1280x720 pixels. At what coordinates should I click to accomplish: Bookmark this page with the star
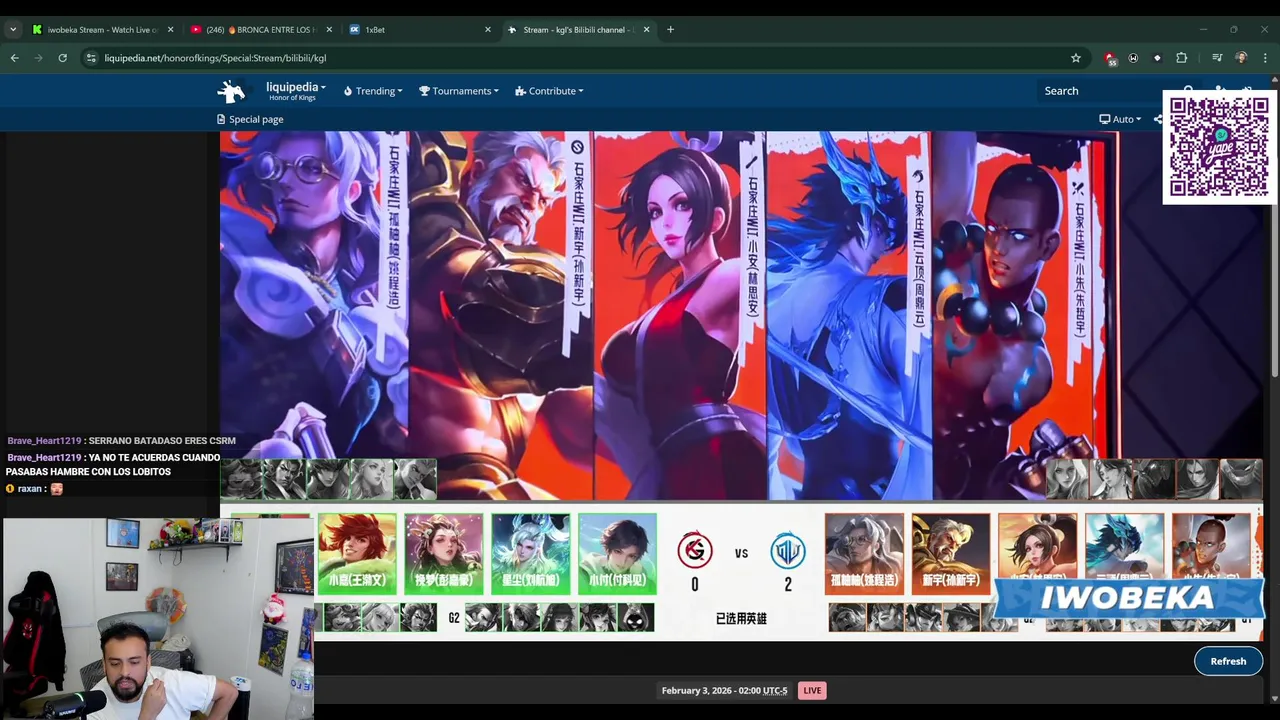pyautogui.click(x=1076, y=58)
